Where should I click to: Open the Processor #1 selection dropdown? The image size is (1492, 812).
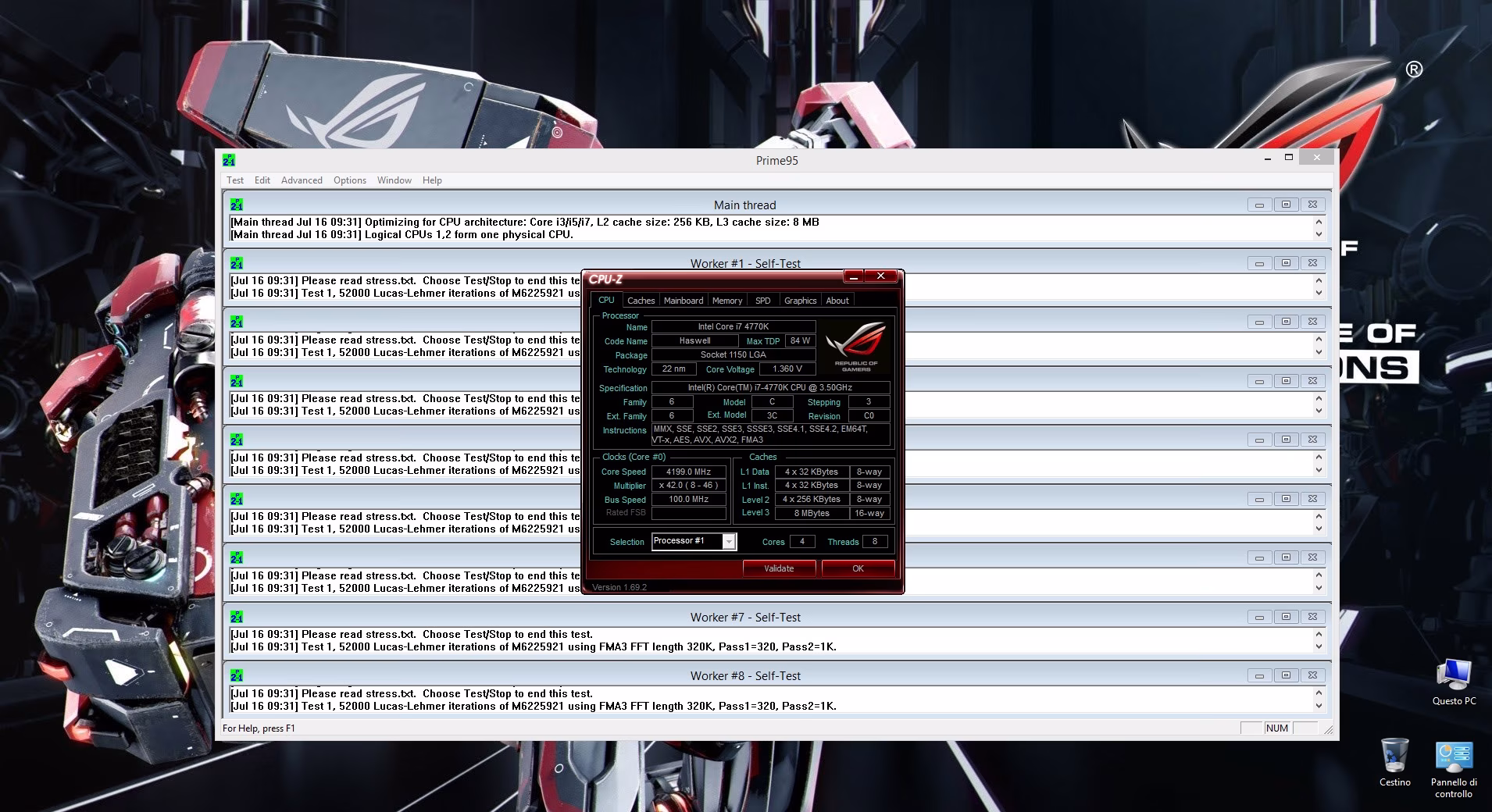[694, 541]
